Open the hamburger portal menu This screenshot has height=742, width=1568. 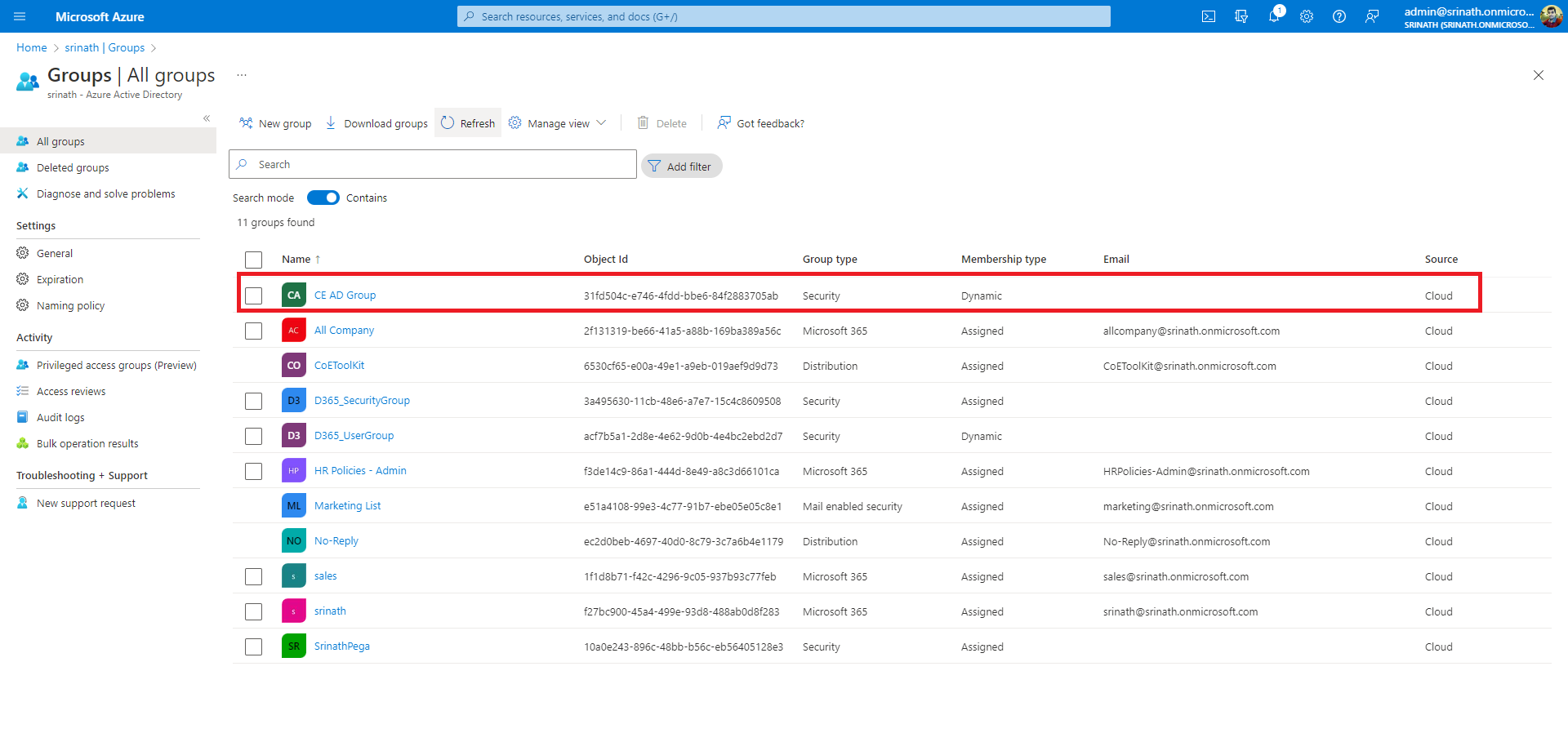(x=20, y=16)
